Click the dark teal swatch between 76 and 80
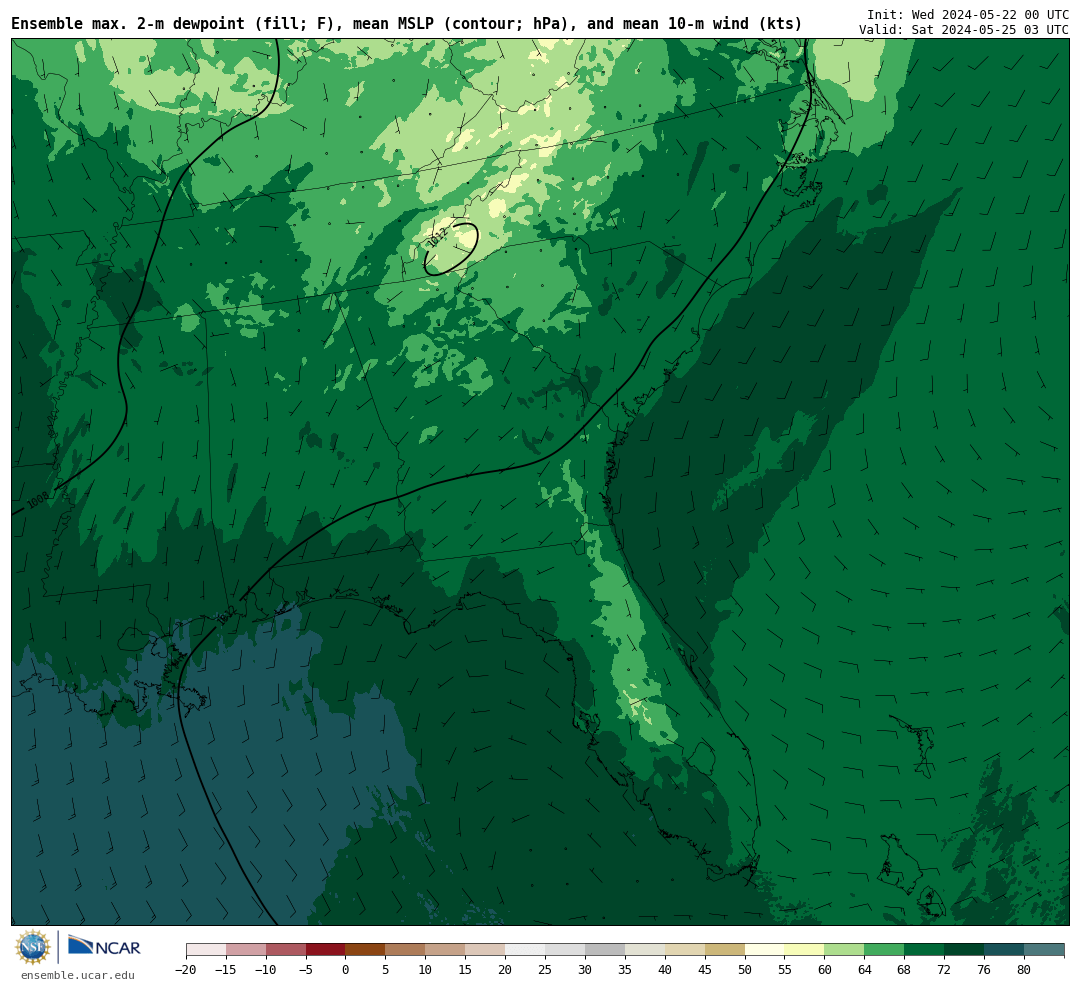The height and width of the screenshot is (988, 1080). point(1005,950)
